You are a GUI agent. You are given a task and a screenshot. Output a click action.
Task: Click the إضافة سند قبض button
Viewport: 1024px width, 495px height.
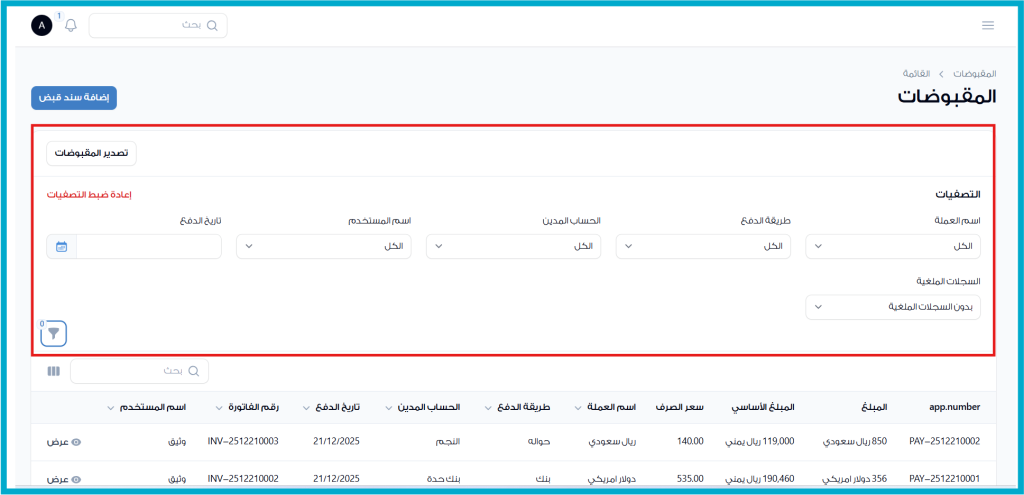click(x=74, y=98)
